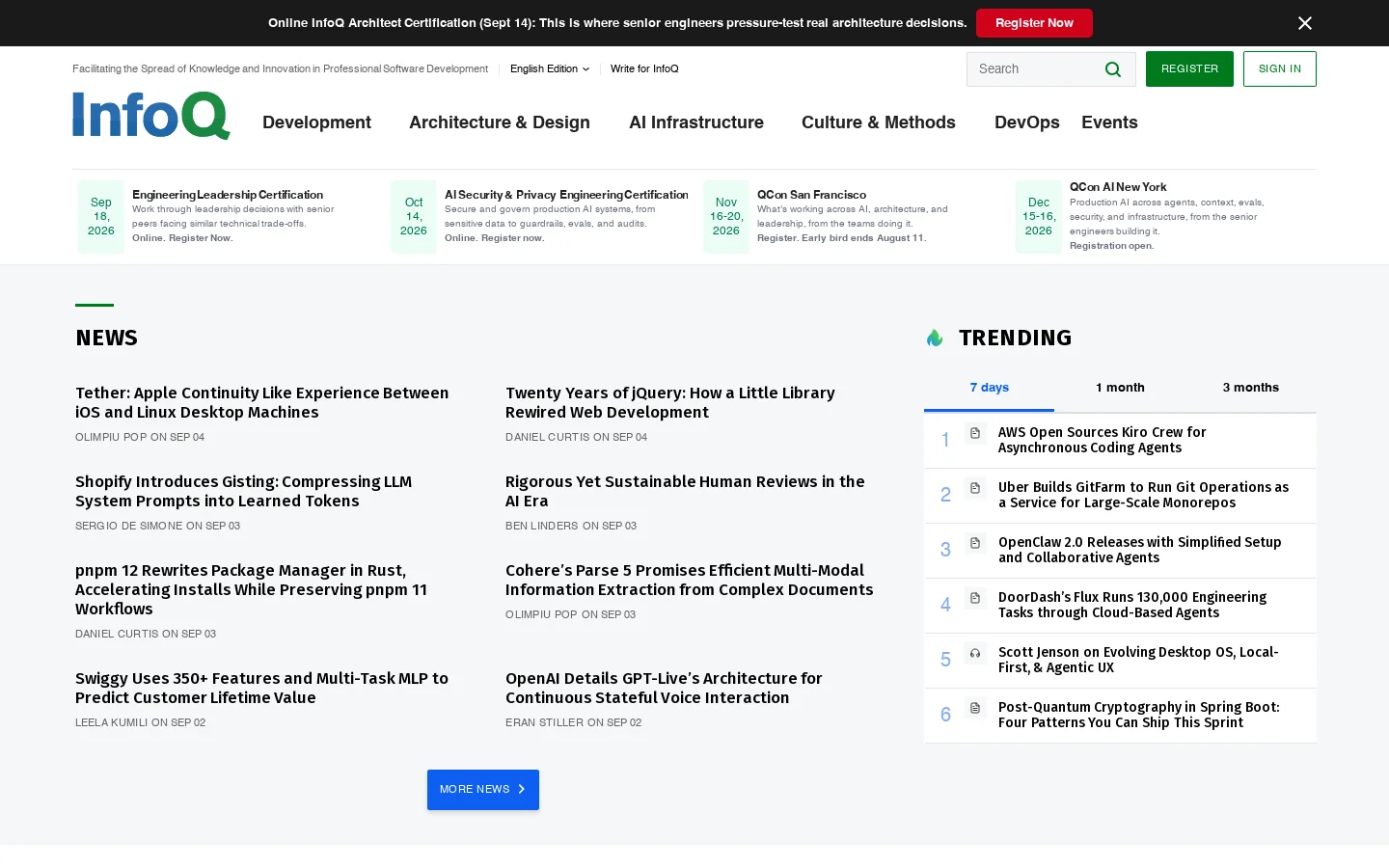Click the arrow in the More News button

522,789
